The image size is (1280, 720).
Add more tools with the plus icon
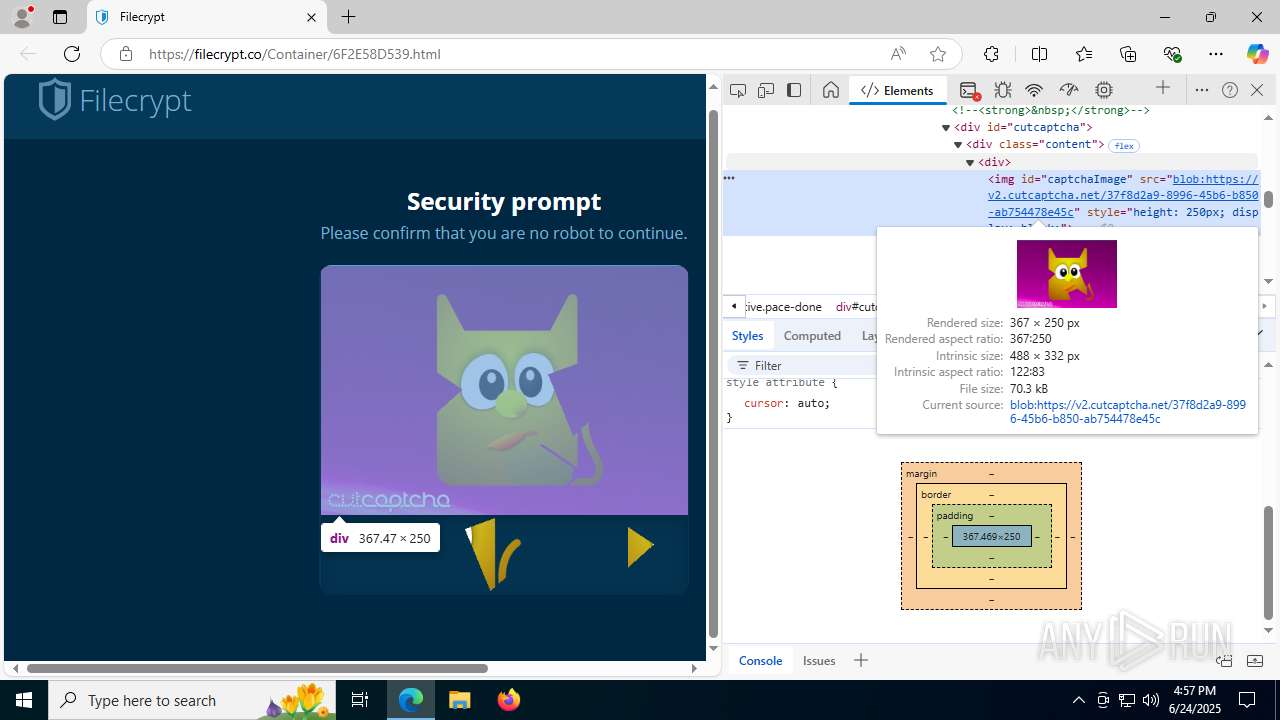[x=1162, y=89]
